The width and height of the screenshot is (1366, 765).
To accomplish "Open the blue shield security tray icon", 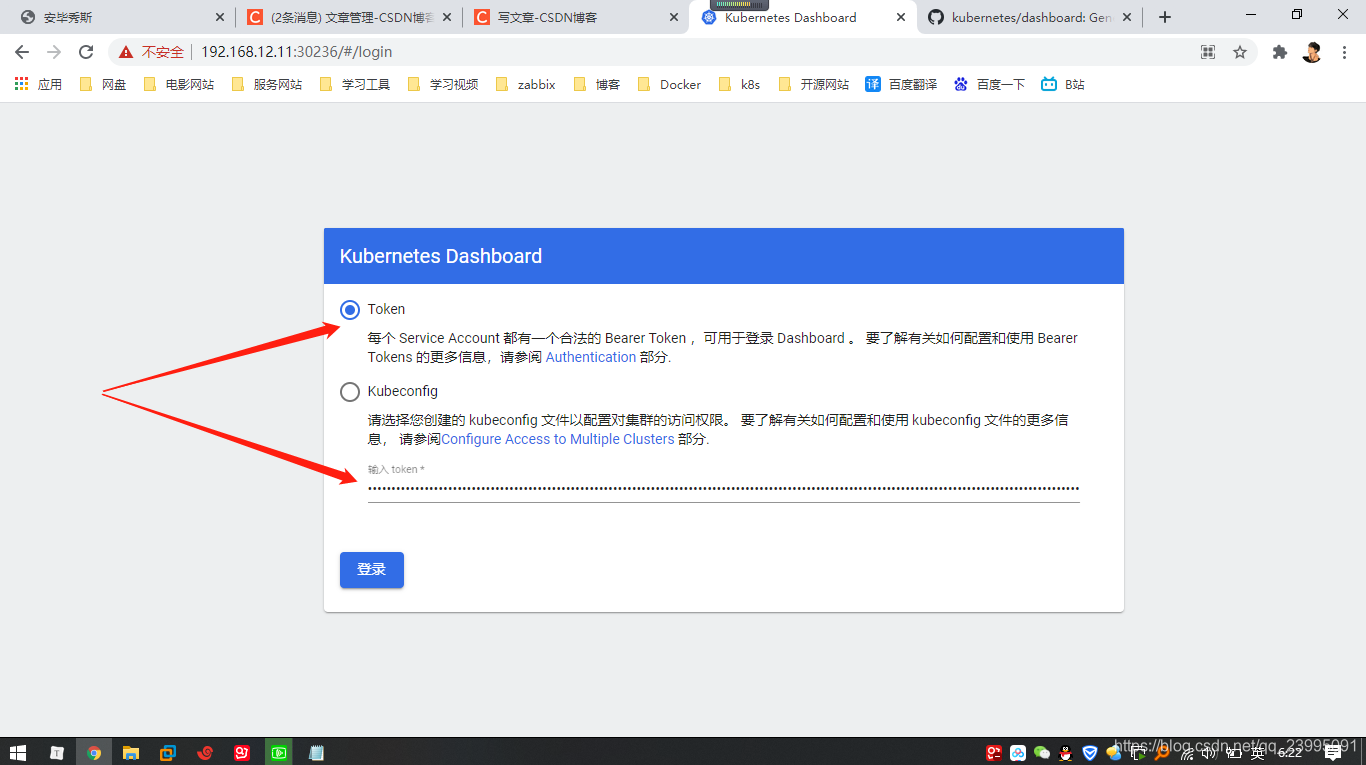I will tap(1090, 753).
